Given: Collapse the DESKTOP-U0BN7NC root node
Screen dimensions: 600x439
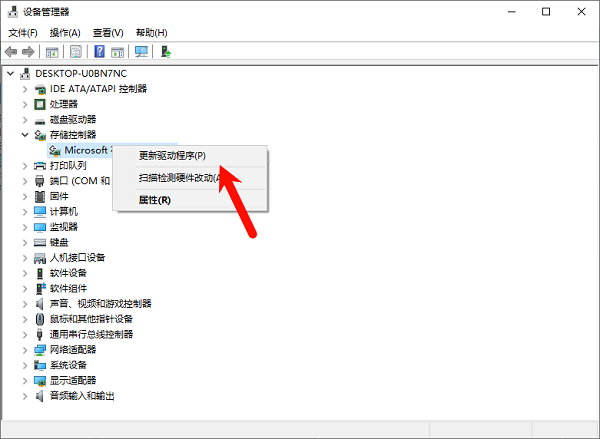Looking at the screenshot, I should coord(11,73).
